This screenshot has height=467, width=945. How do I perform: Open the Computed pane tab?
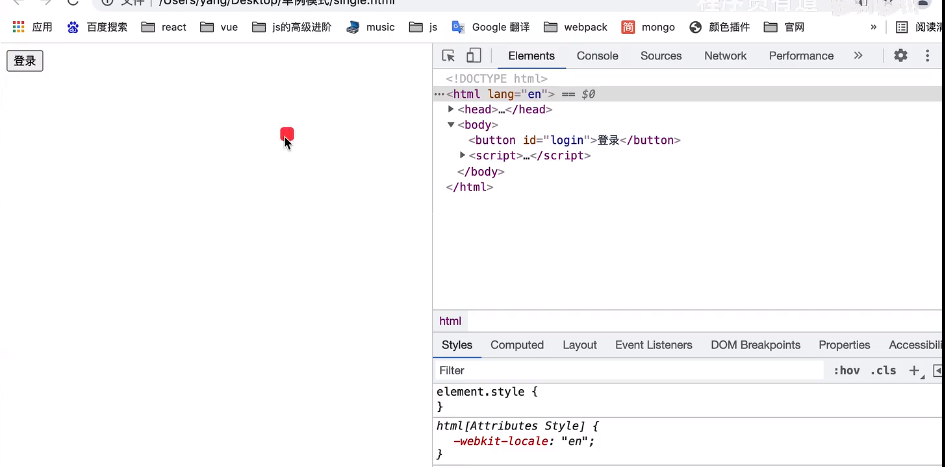[x=516, y=345]
